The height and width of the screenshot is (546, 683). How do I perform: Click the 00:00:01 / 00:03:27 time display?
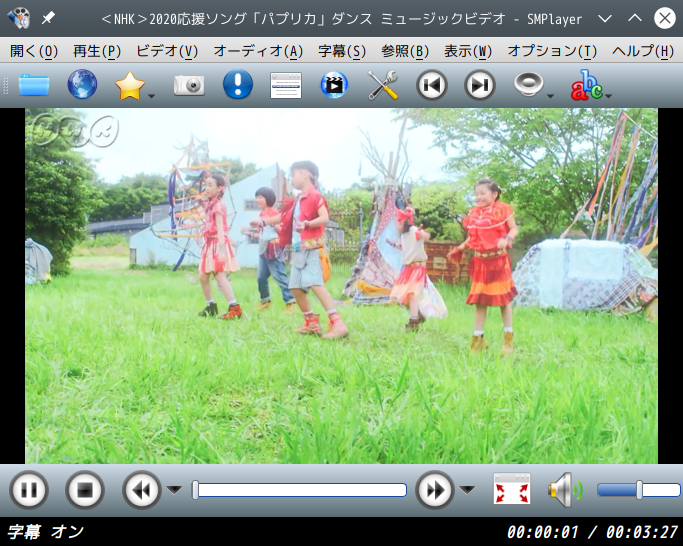tap(592, 532)
